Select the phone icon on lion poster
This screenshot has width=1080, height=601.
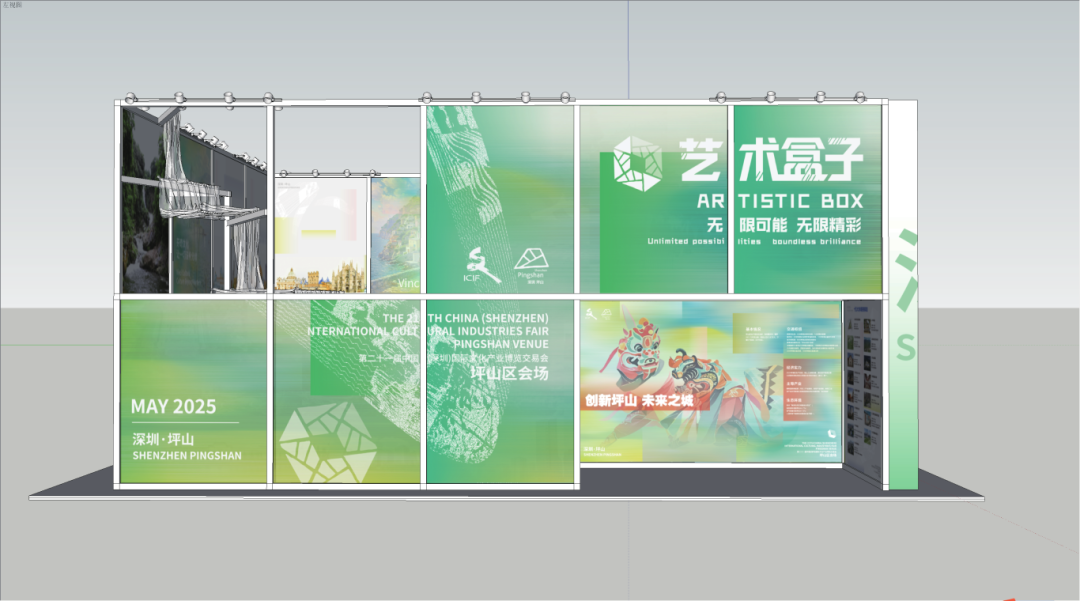tap(830, 434)
